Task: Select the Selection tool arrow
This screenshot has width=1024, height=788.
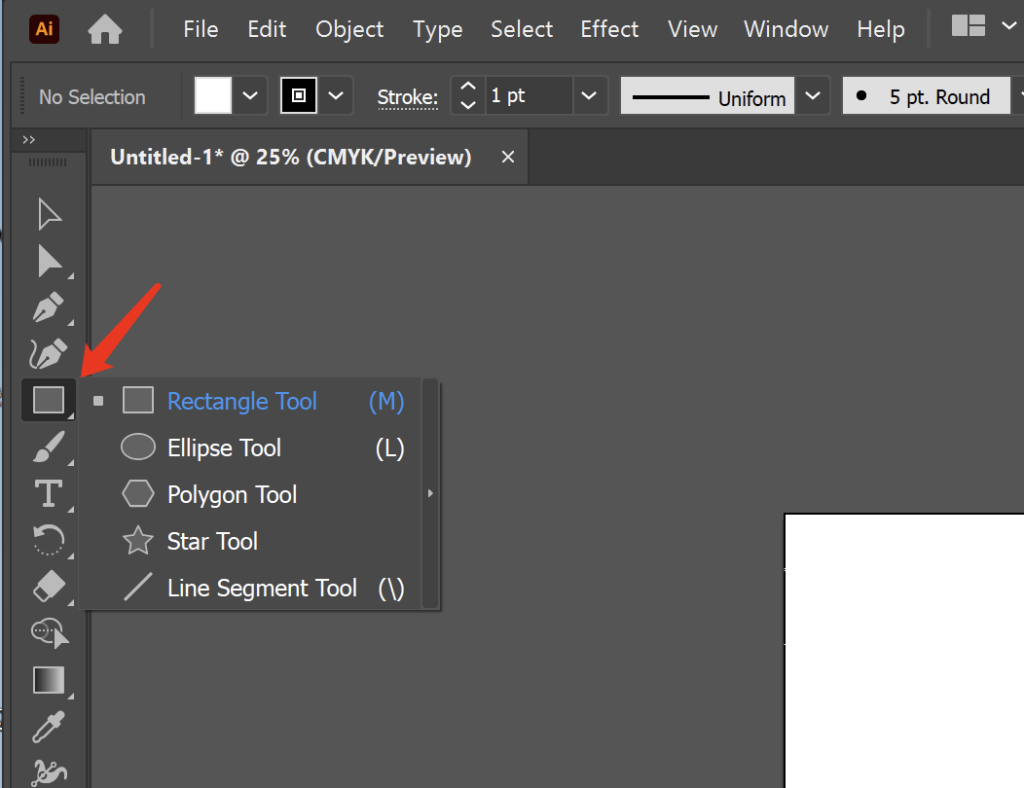Action: 49,214
